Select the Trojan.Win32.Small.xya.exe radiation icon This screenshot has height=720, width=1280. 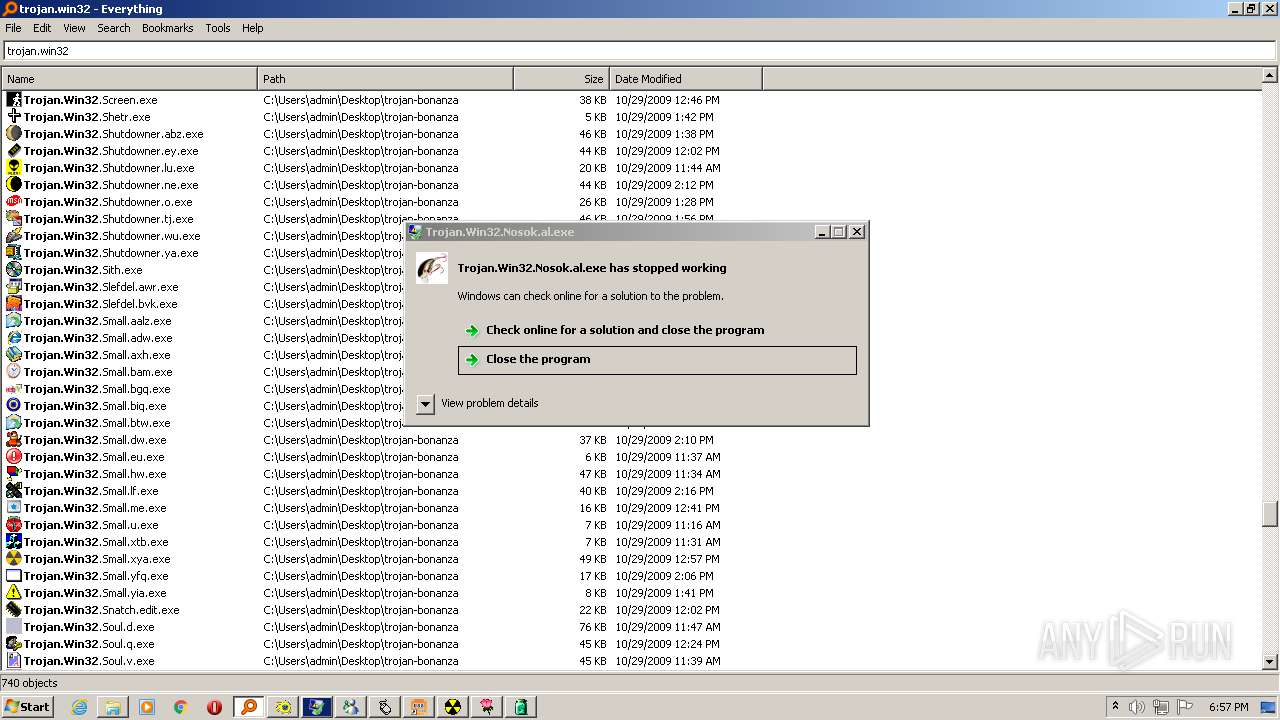point(14,559)
